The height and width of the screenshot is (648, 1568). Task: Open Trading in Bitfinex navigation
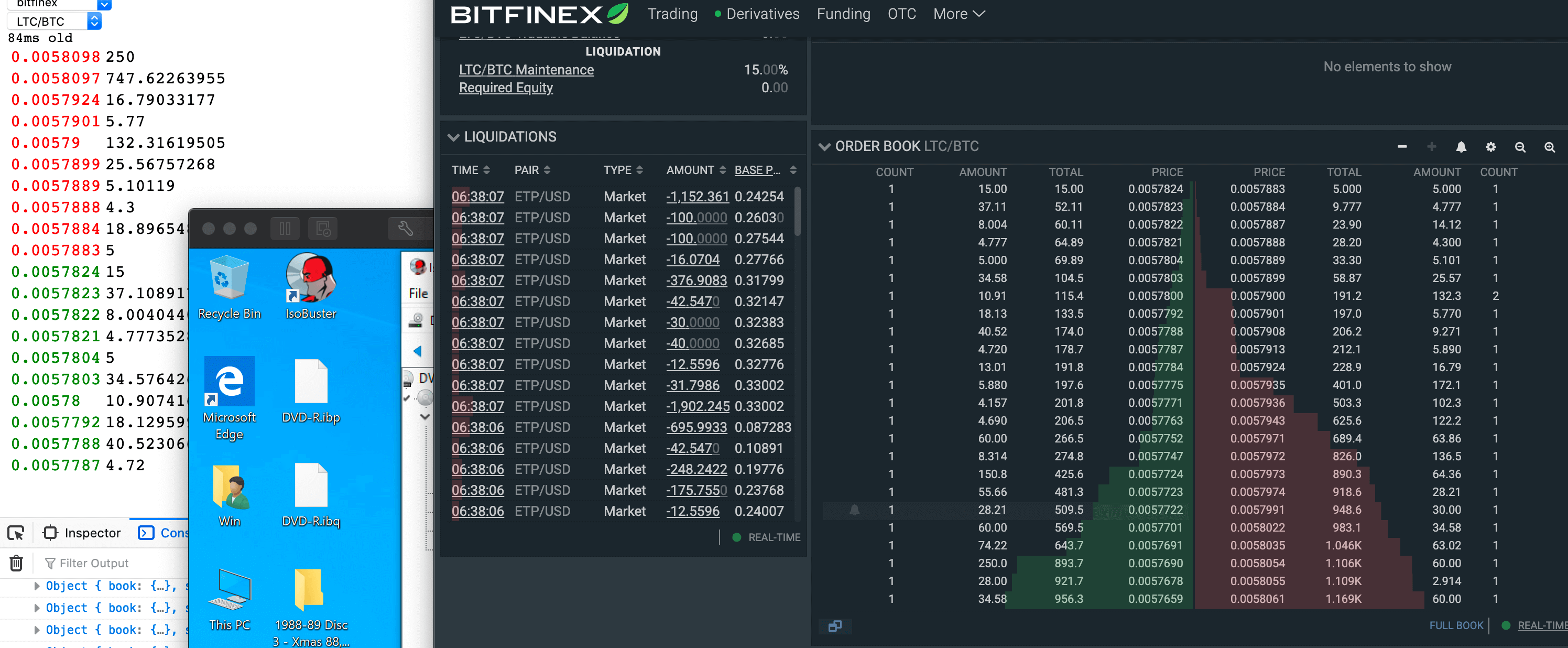[x=672, y=14]
